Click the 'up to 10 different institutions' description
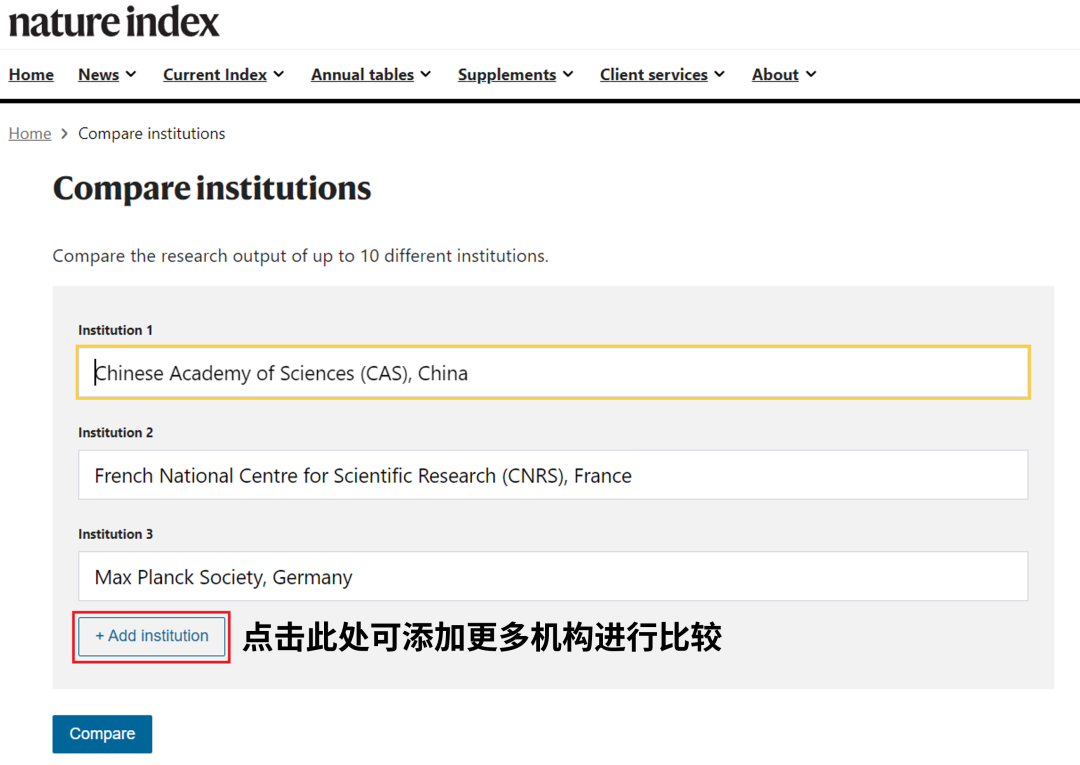Viewport: 1080px width, 765px height. (300, 256)
